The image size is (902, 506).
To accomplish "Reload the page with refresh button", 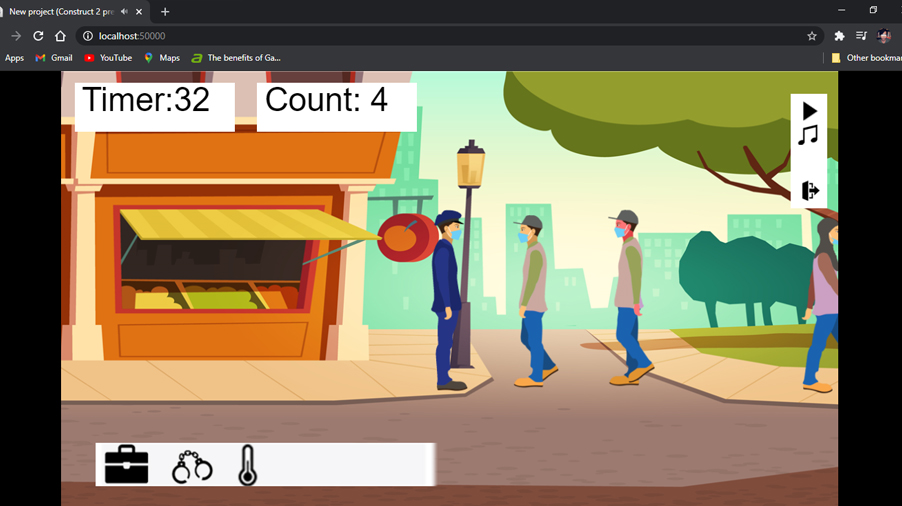I will click(x=38, y=36).
